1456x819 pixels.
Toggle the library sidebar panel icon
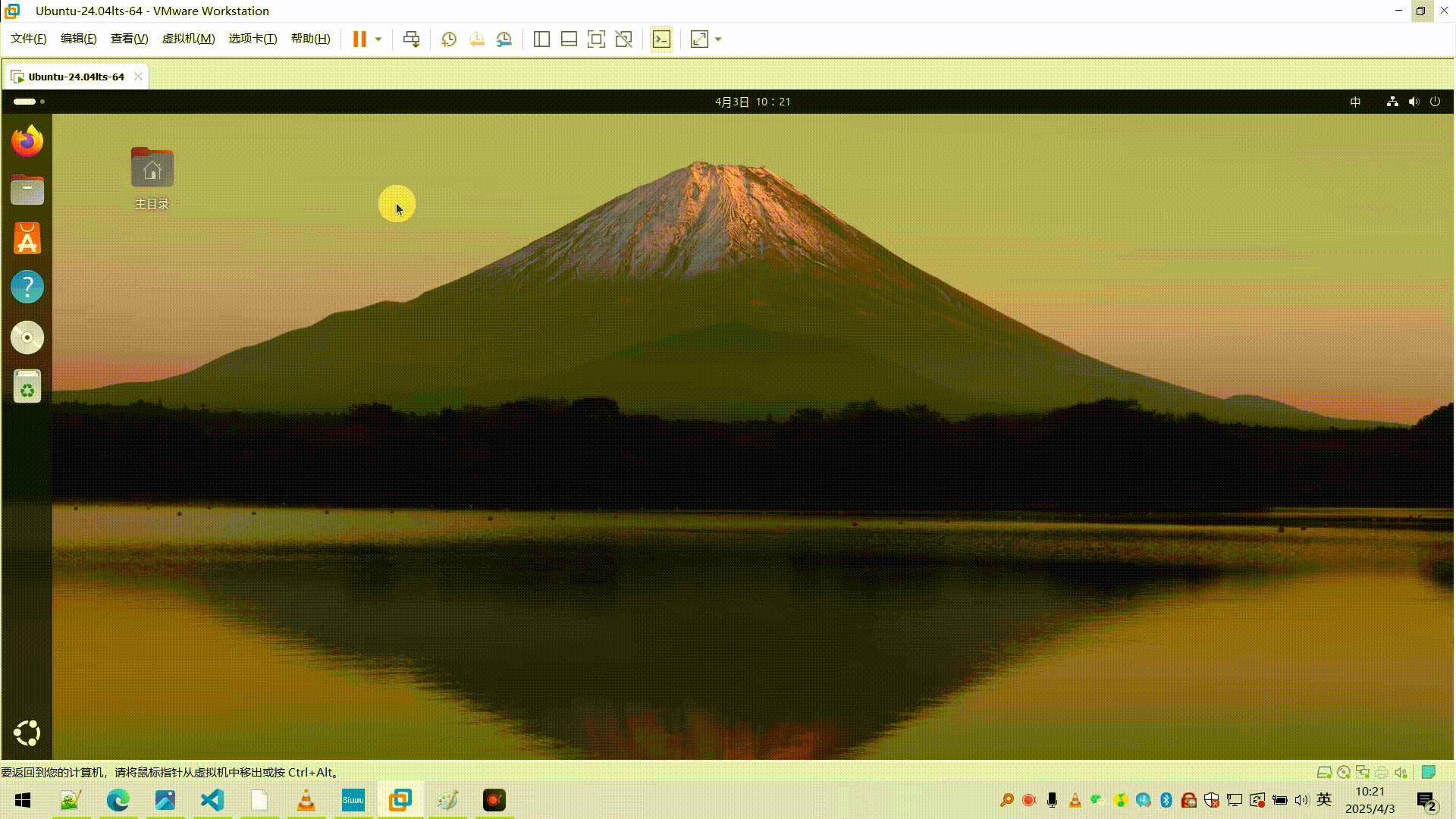[x=541, y=39]
